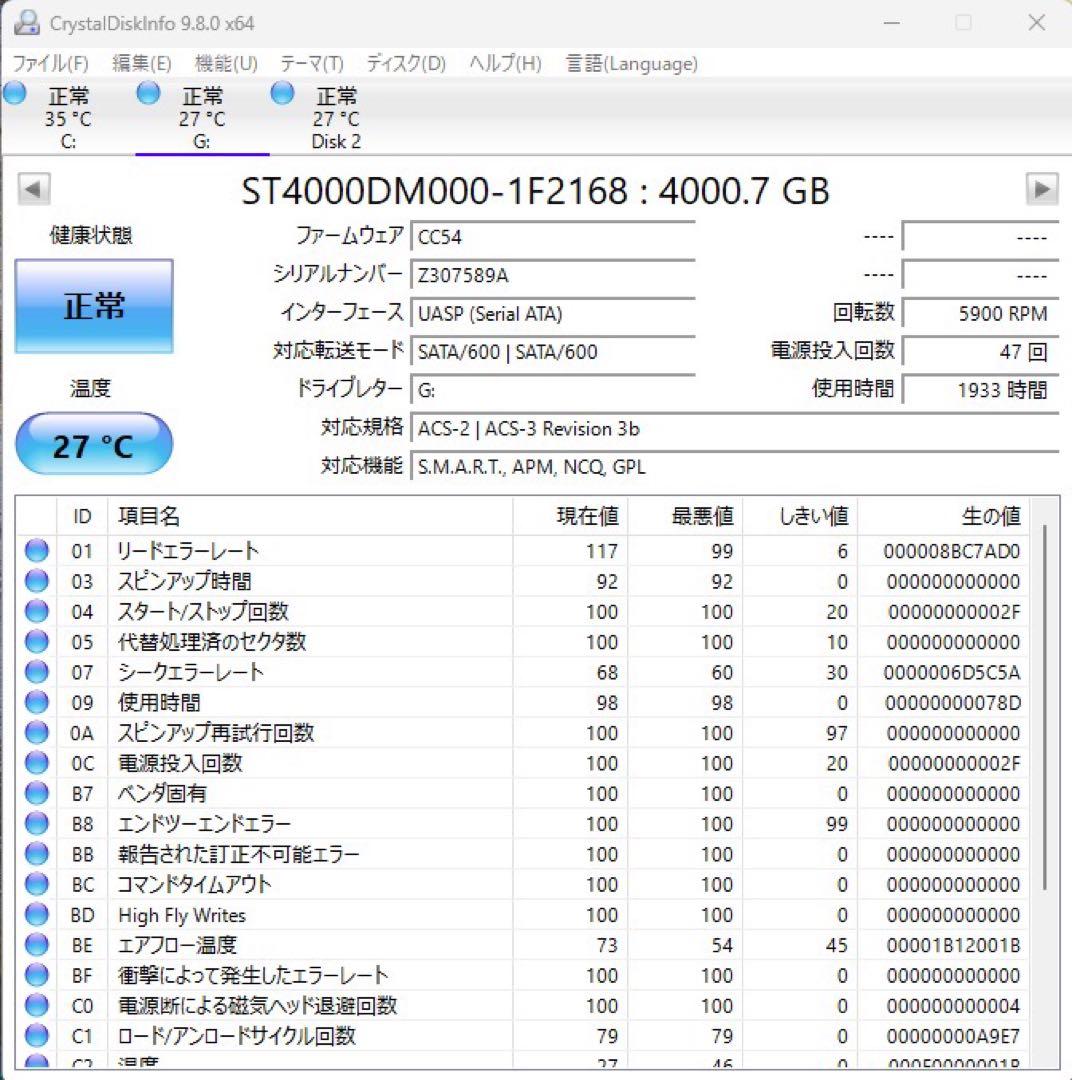This screenshot has width=1073, height=1080.
Task: Select the High Fly Writes row name
Action: click(182, 915)
